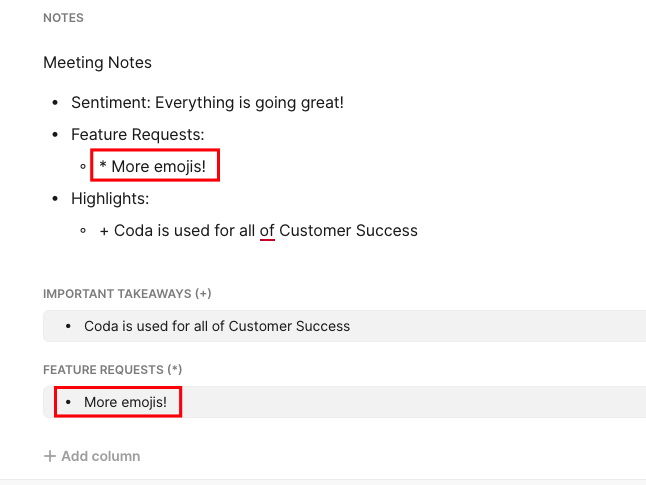Click the bullet dot before Sentiment

[x=56, y=102]
